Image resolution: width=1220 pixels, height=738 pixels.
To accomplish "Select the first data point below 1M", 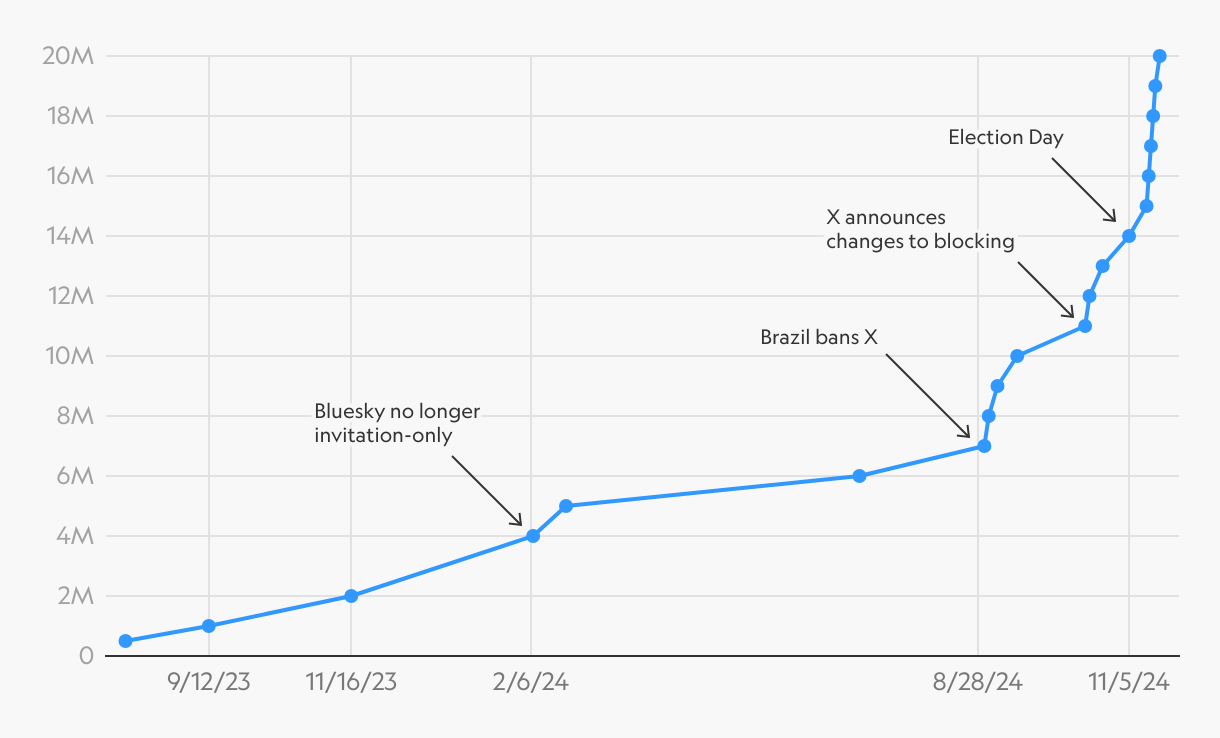I will [x=125, y=641].
